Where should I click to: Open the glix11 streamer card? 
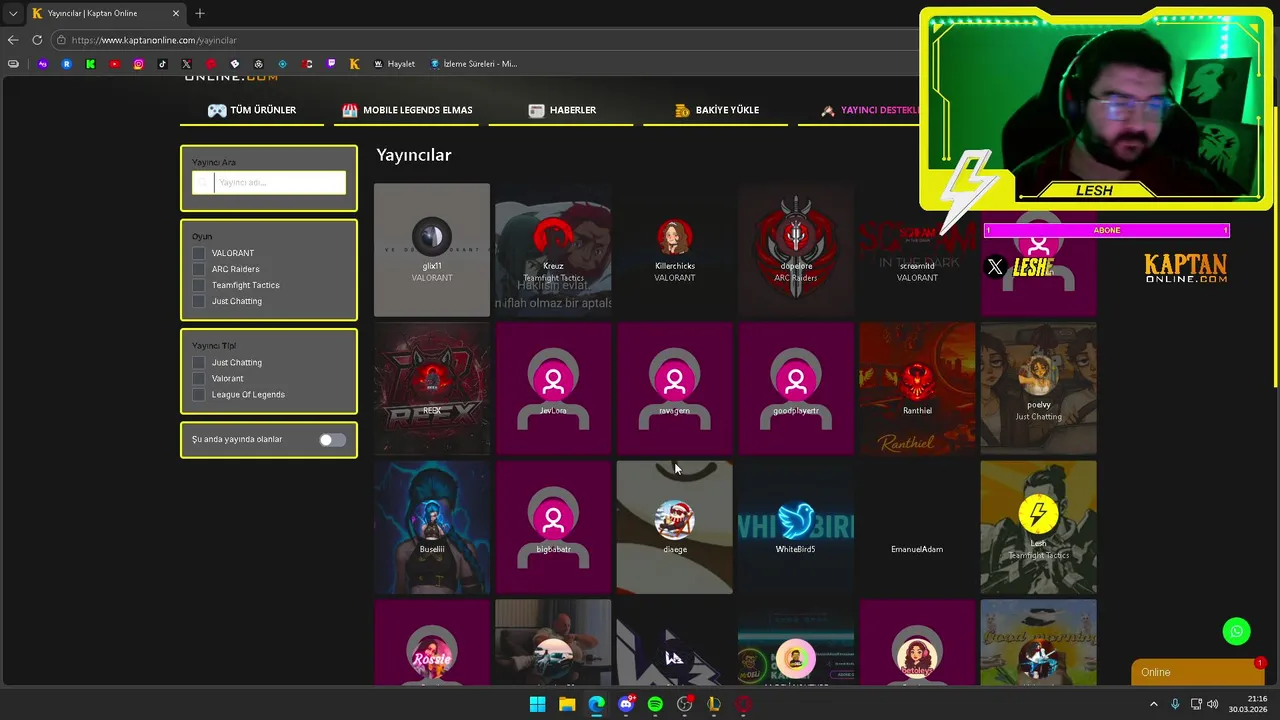click(432, 250)
